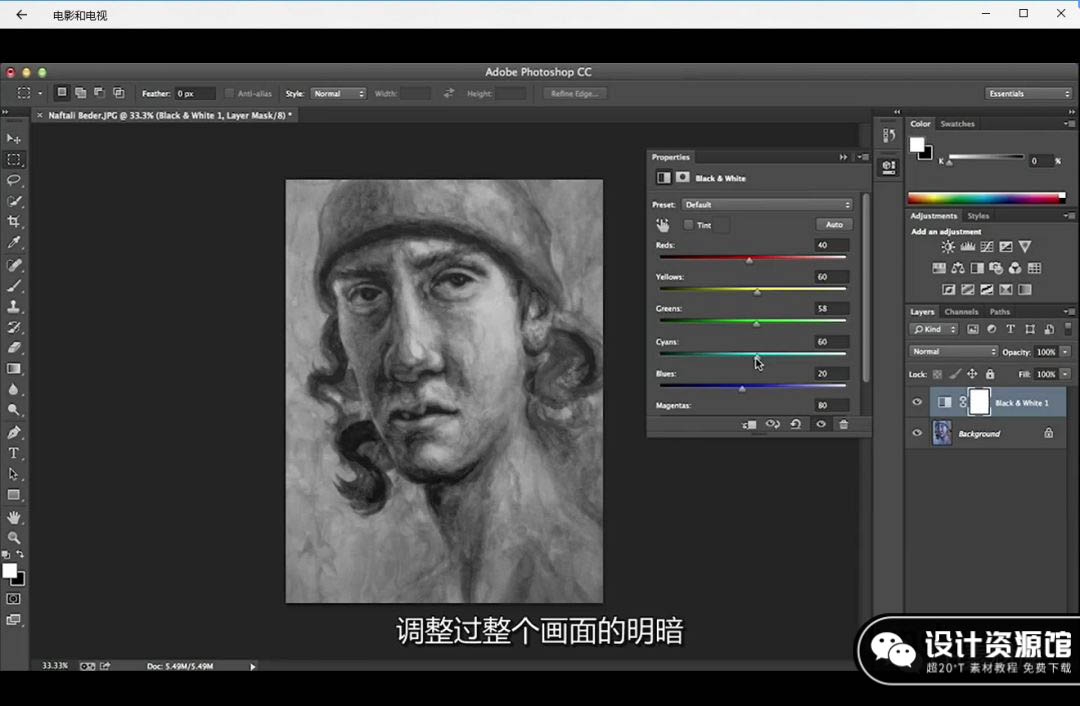1080x706 pixels.
Task: Select the Black & White 1 layer mask thumbnail
Action: [x=979, y=402]
